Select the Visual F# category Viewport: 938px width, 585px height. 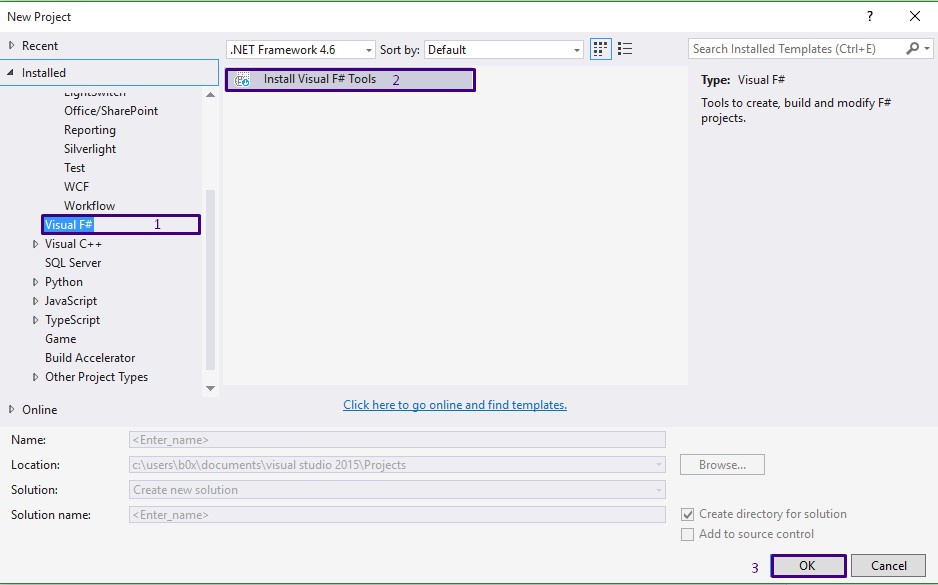tap(70, 224)
